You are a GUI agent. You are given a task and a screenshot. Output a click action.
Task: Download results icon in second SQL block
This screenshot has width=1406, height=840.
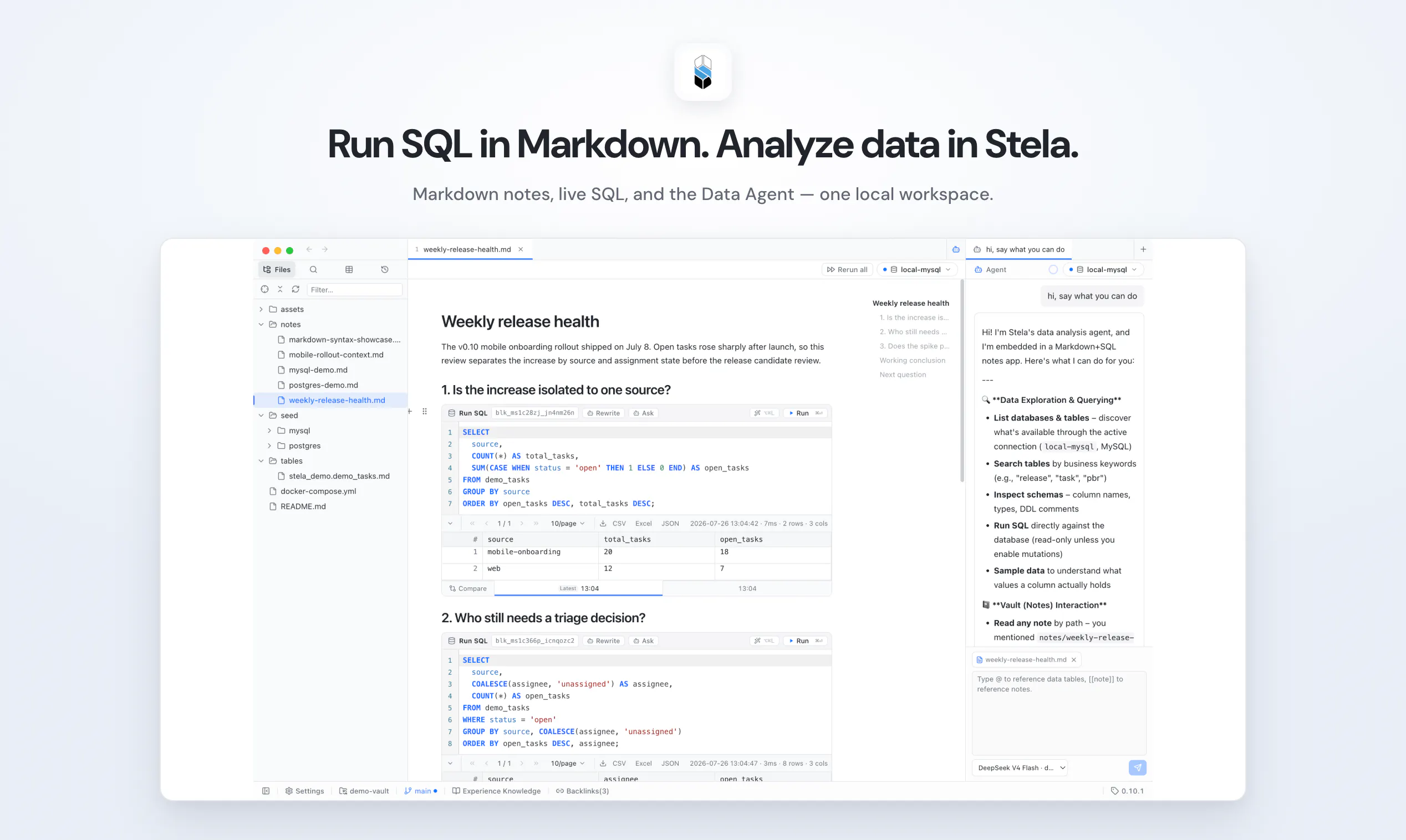tap(603, 763)
